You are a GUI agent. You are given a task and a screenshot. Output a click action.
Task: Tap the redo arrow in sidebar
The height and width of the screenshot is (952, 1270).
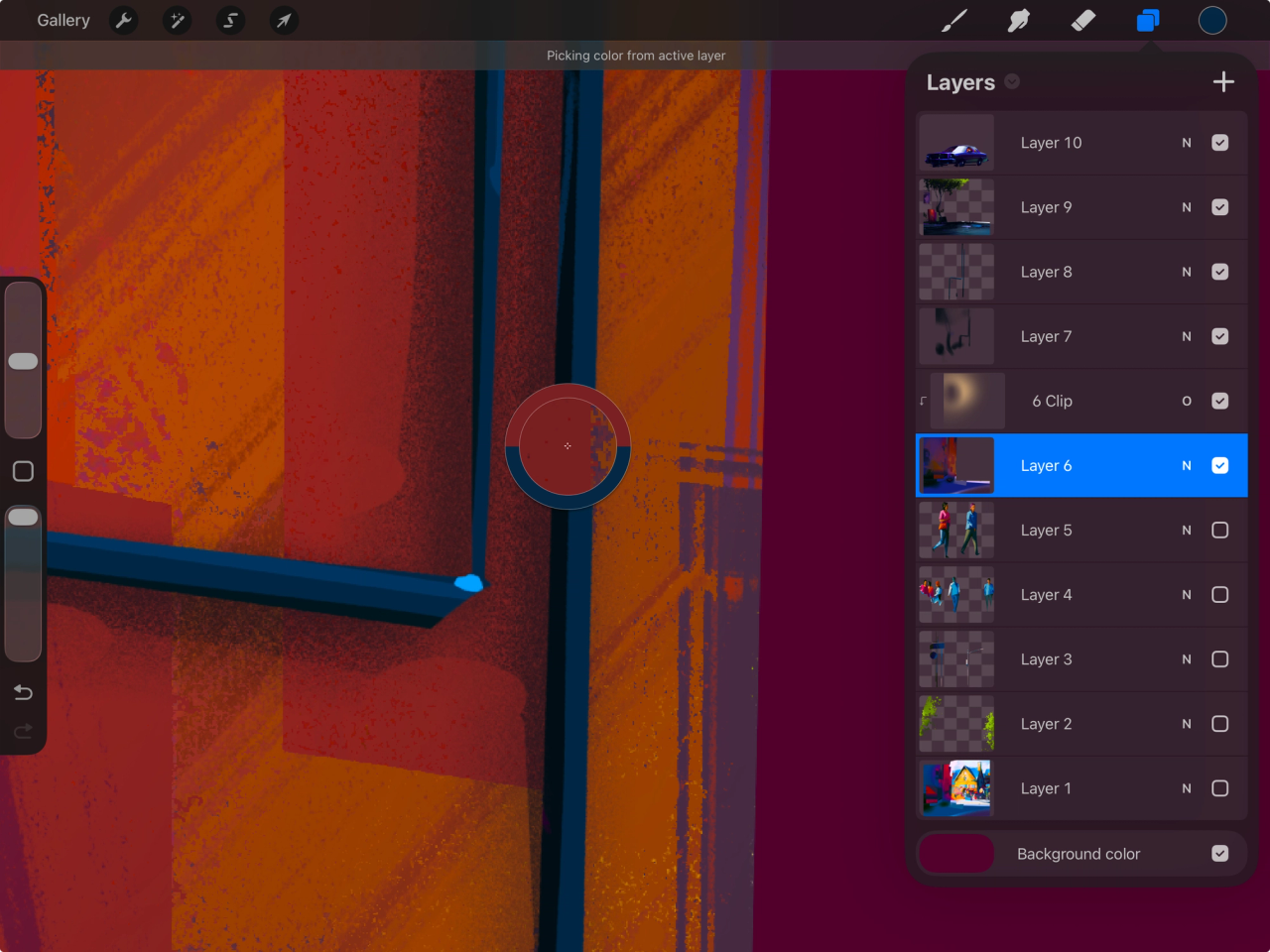tap(23, 732)
